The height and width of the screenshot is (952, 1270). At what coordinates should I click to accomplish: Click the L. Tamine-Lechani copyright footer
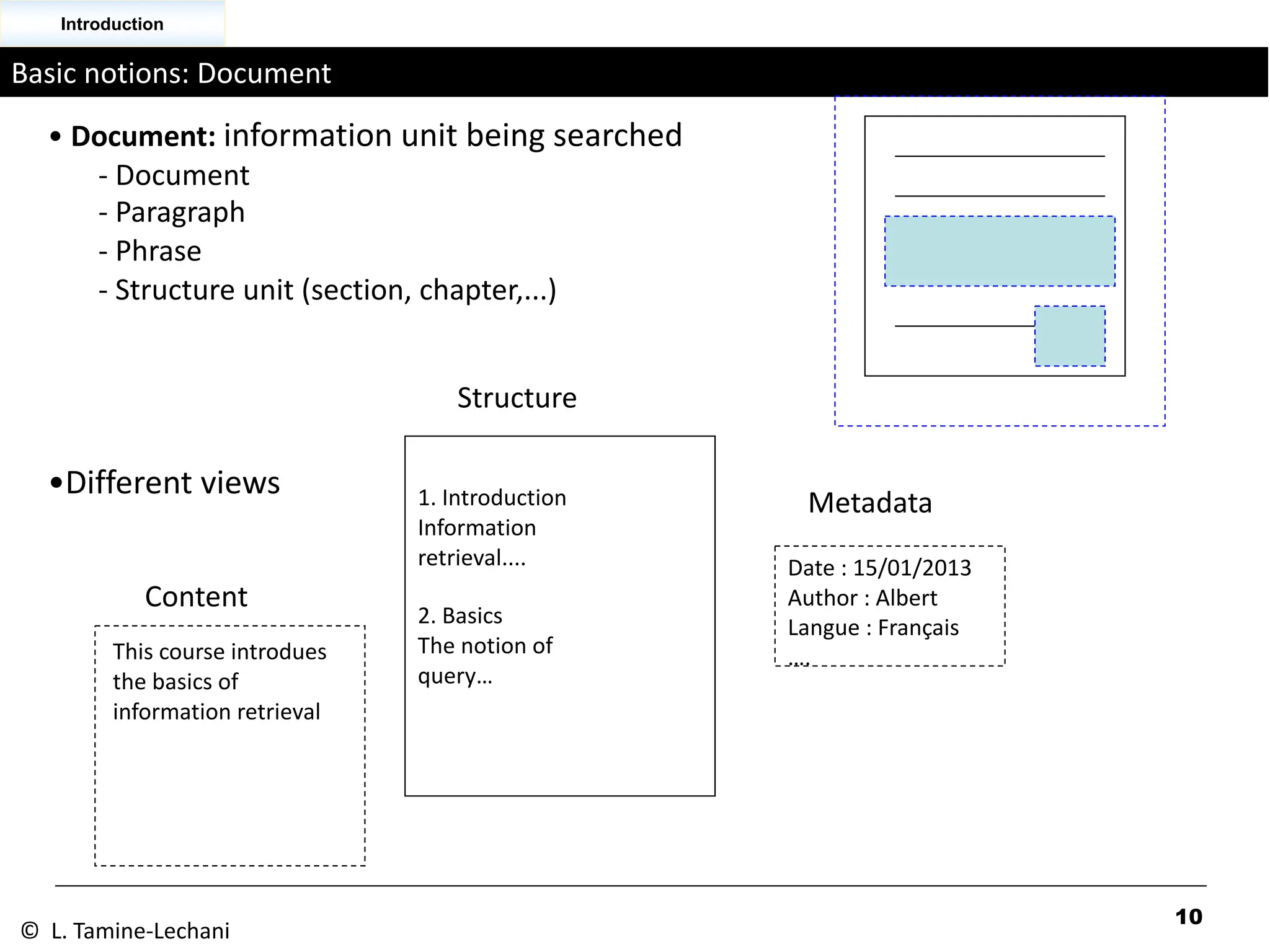pos(126,931)
